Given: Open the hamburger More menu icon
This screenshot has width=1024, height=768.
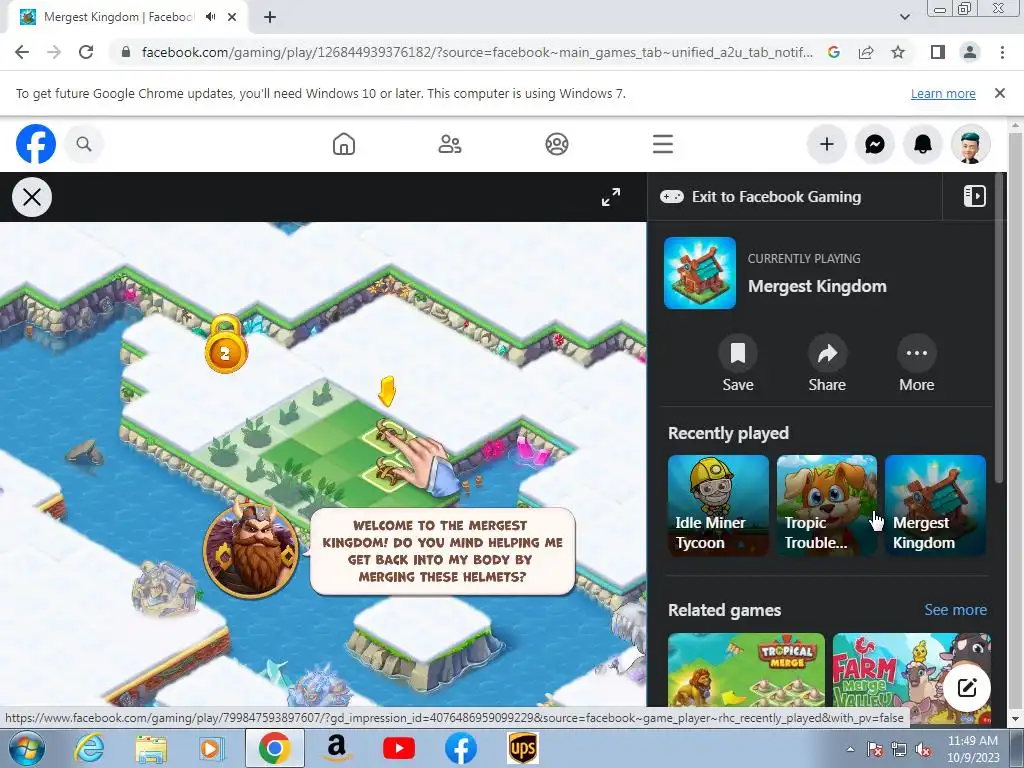Looking at the screenshot, I should coord(663,144).
